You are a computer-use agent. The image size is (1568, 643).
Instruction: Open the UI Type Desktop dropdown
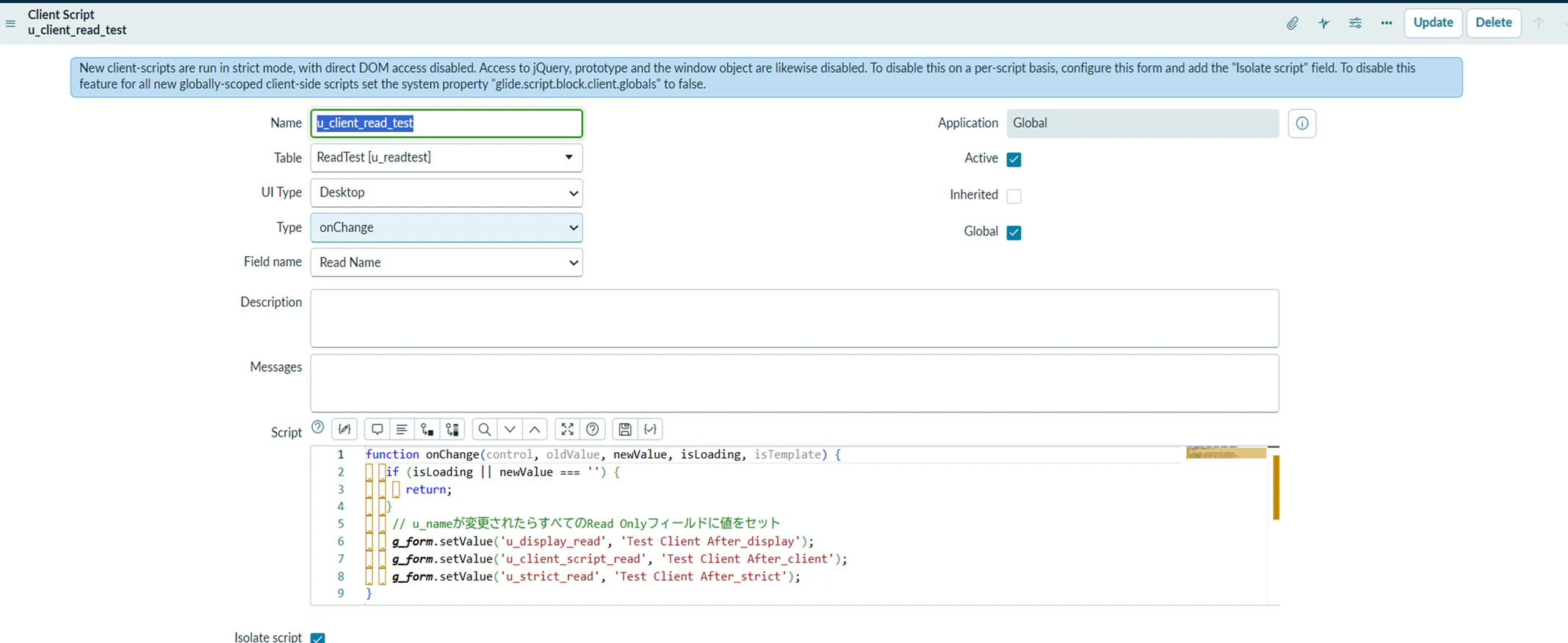(446, 193)
